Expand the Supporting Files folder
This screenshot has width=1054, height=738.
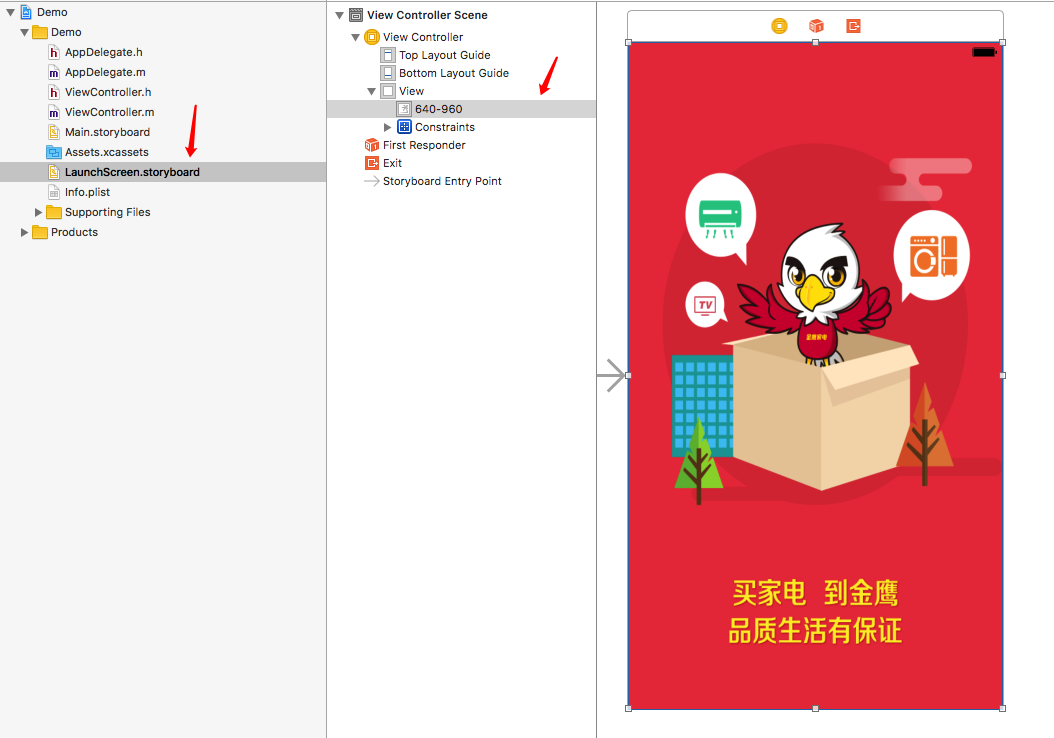click(38, 211)
